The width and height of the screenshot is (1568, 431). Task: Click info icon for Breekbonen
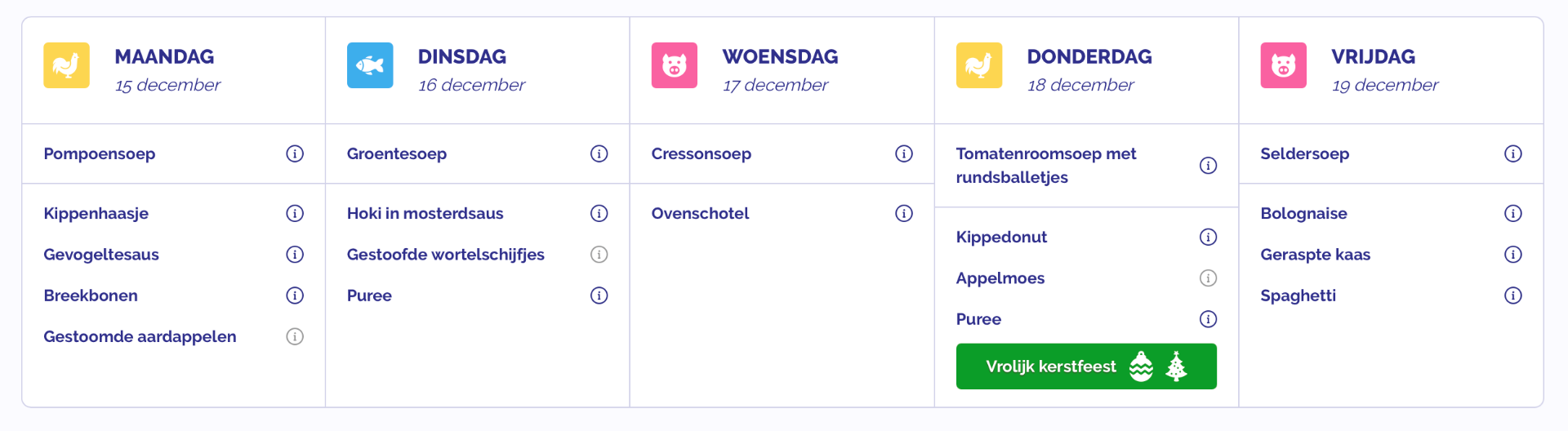[x=295, y=295]
